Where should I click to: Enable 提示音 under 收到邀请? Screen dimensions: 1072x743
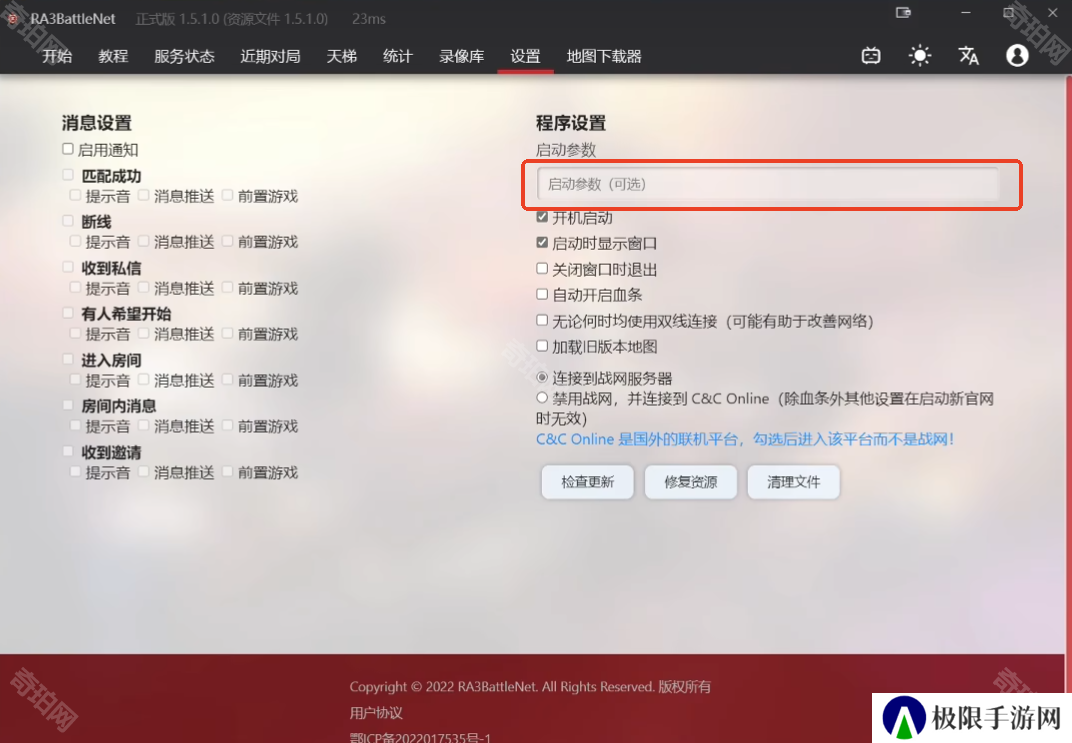coord(75,472)
